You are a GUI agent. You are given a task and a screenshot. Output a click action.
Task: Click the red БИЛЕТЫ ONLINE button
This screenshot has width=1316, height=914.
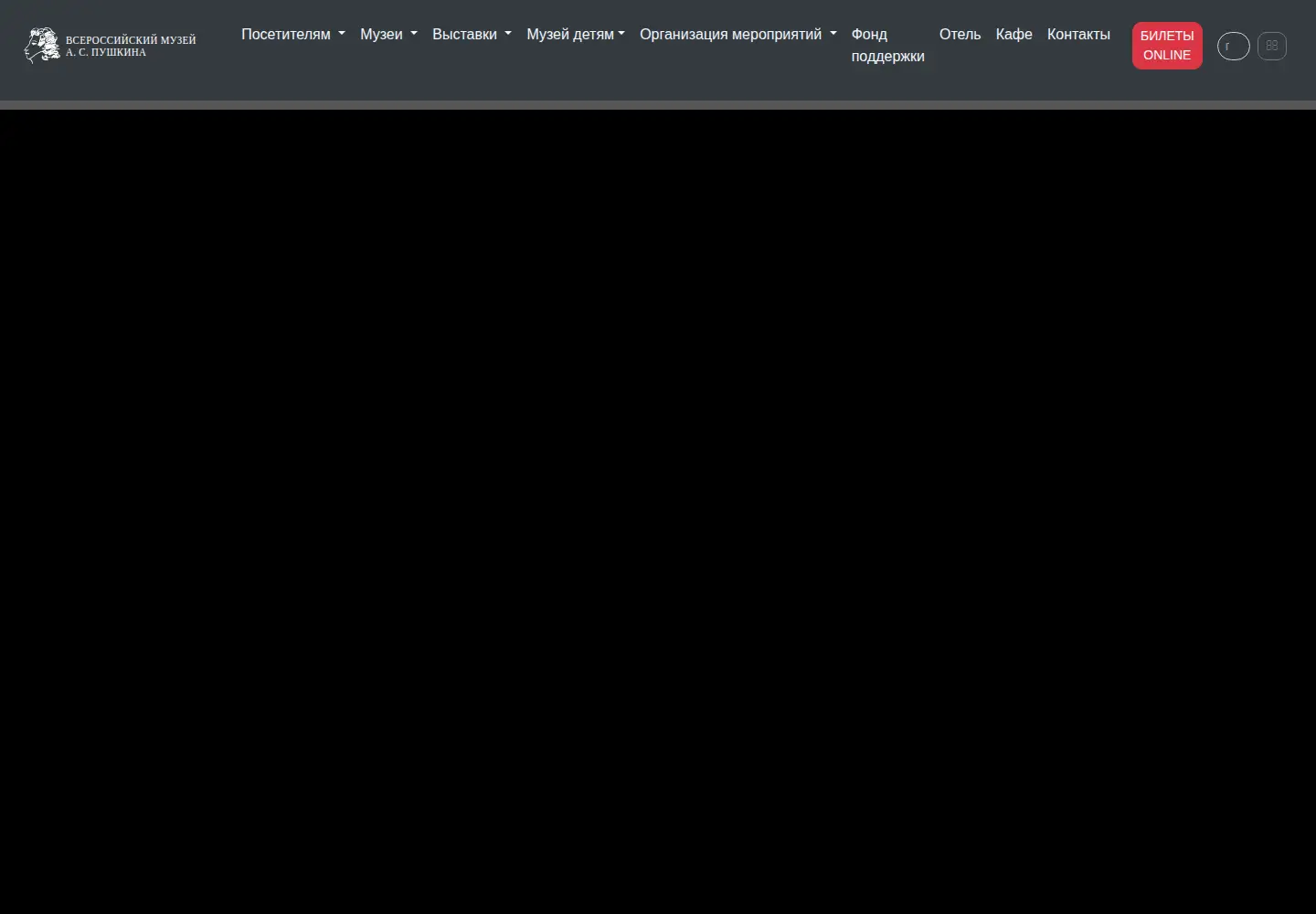pyautogui.click(x=1167, y=46)
